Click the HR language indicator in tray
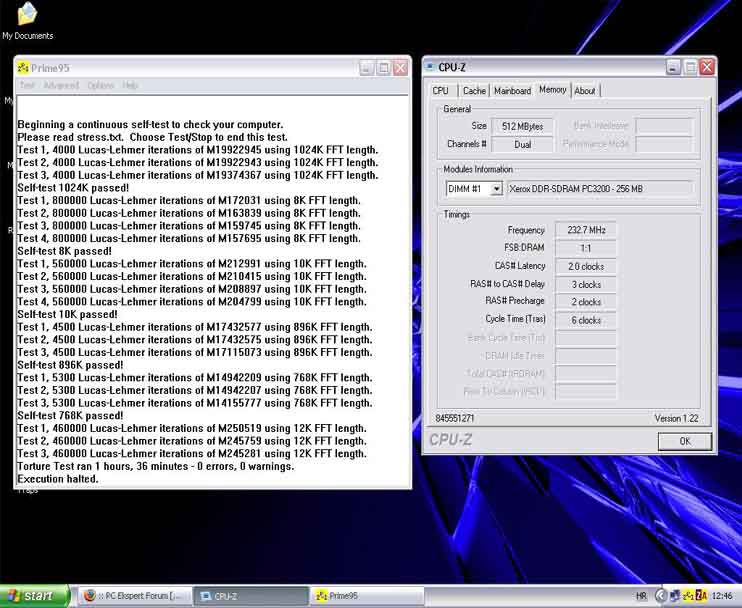 pyautogui.click(x=641, y=596)
